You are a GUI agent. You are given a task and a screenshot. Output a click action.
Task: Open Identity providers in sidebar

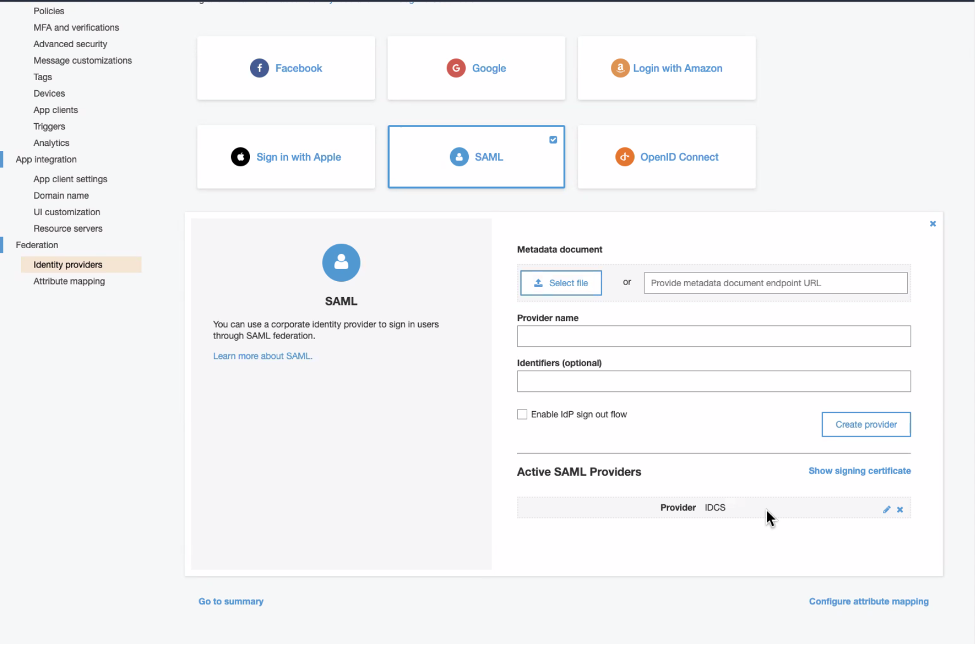tap(81, 265)
